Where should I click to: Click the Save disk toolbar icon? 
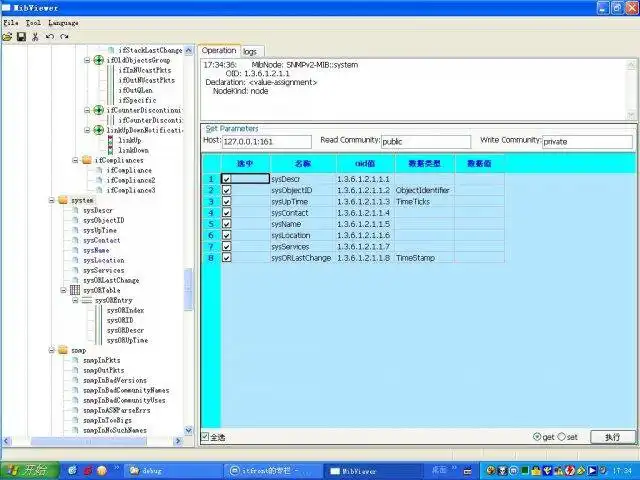(x=21, y=37)
